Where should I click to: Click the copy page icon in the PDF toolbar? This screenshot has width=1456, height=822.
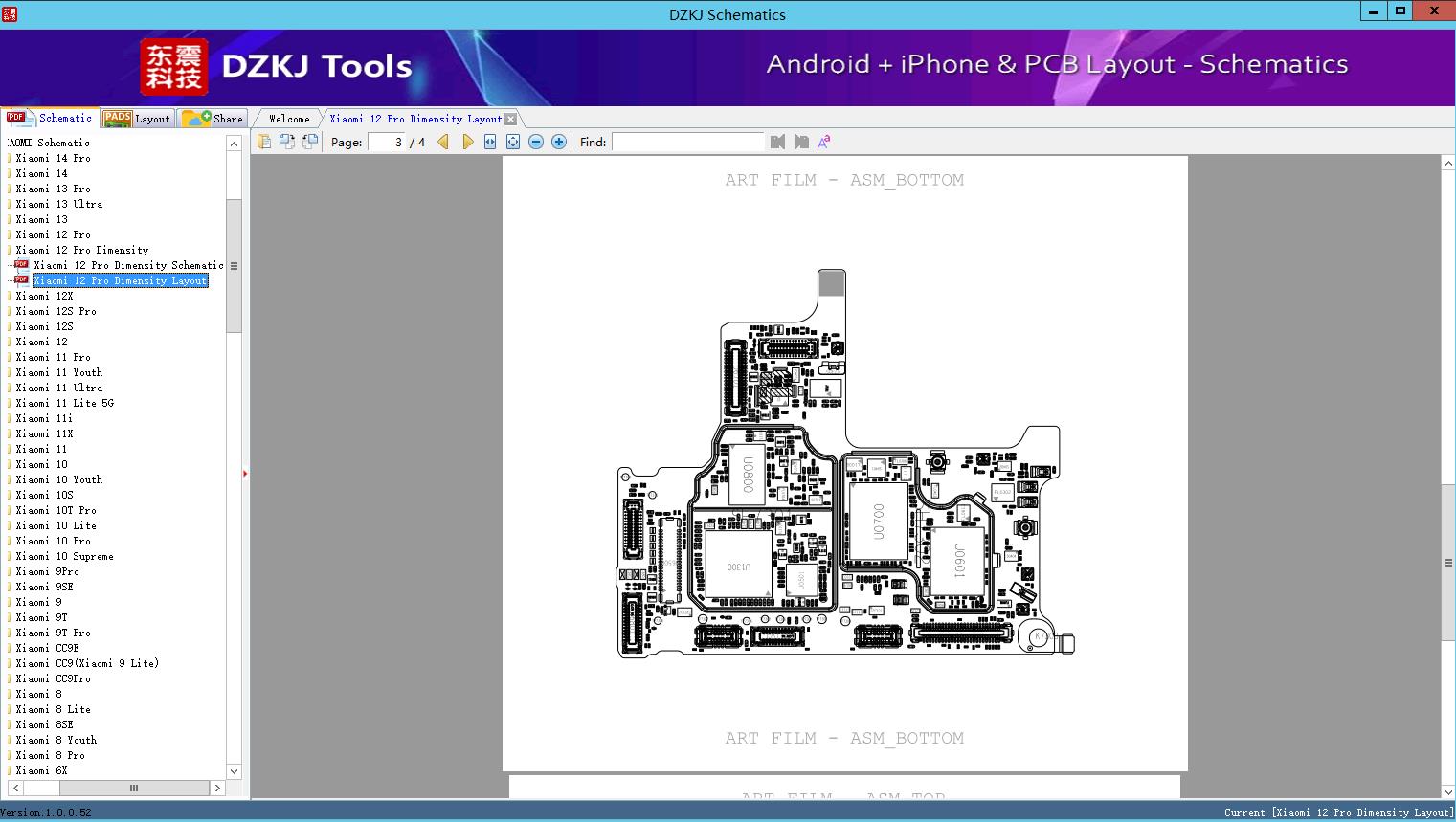[x=264, y=142]
